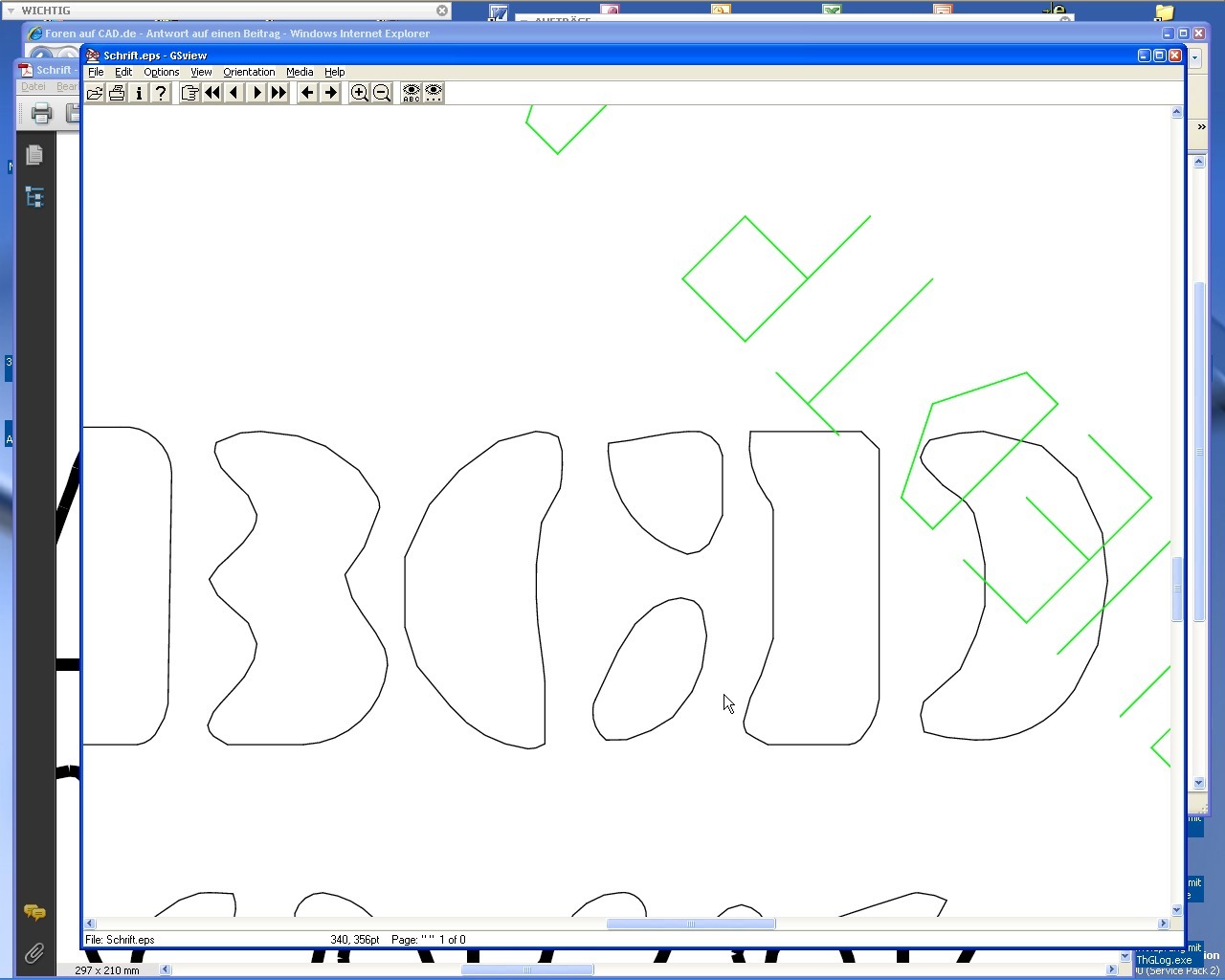Click the Info (i) icon in GSview toolbar
The width and height of the screenshot is (1225, 980).
point(139,93)
